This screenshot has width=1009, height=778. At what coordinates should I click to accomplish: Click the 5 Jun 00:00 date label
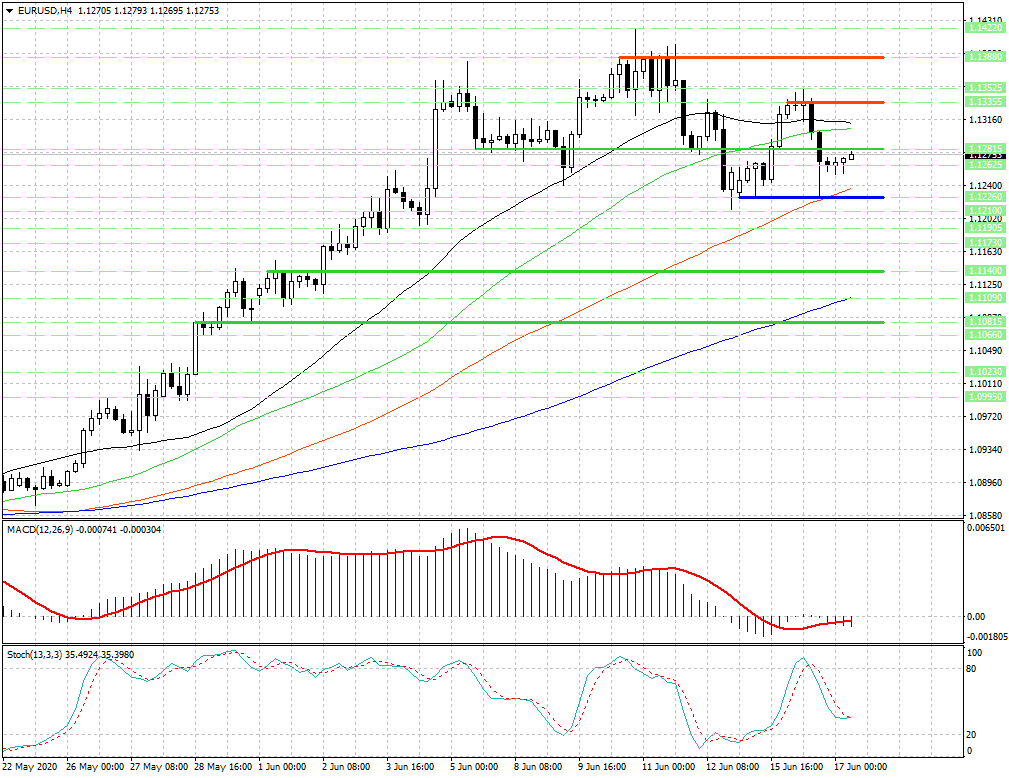tap(474, 766)
